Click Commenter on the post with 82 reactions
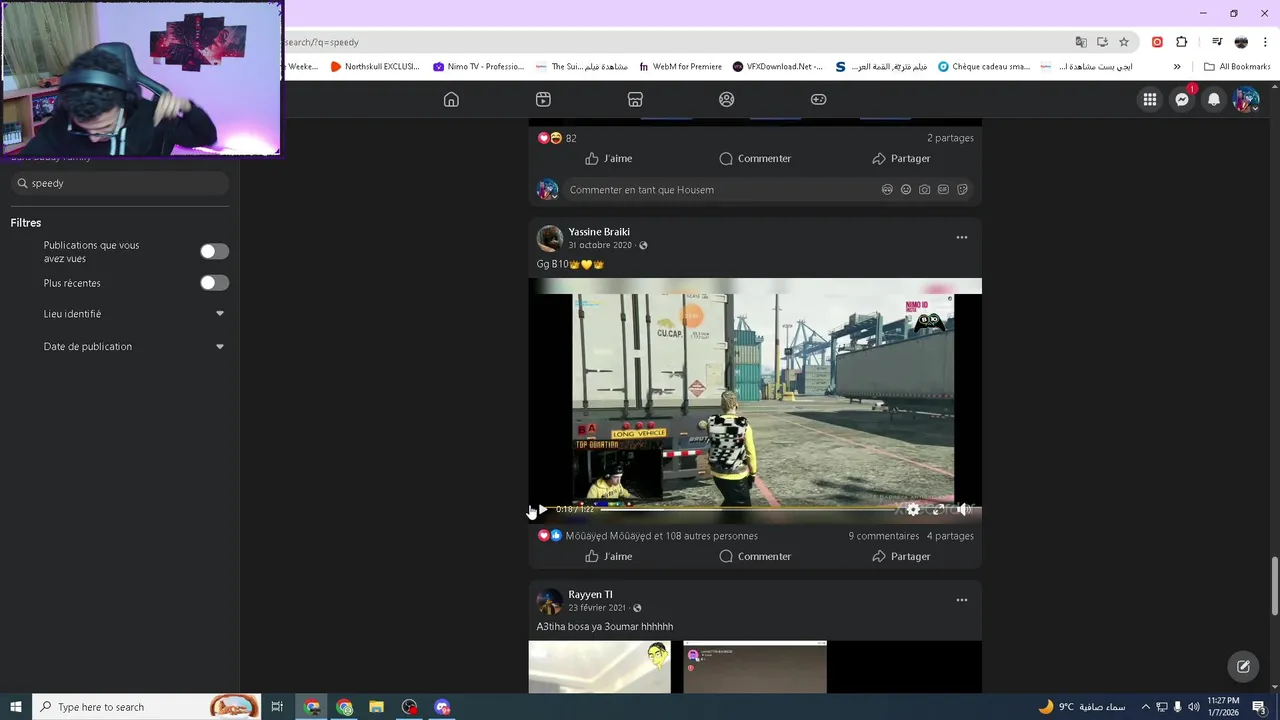The image size is (1280, 720). 755,158
